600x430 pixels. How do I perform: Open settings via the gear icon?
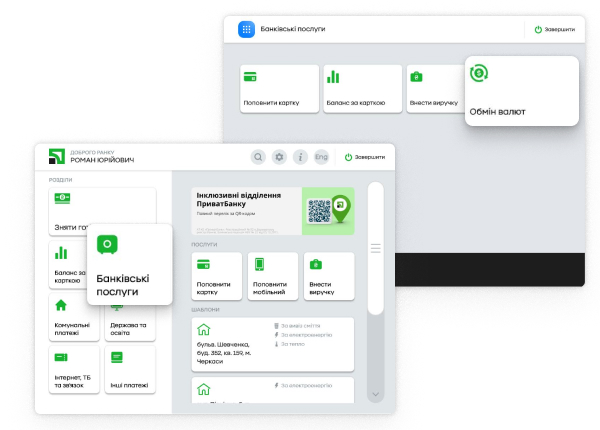[279, 157]
